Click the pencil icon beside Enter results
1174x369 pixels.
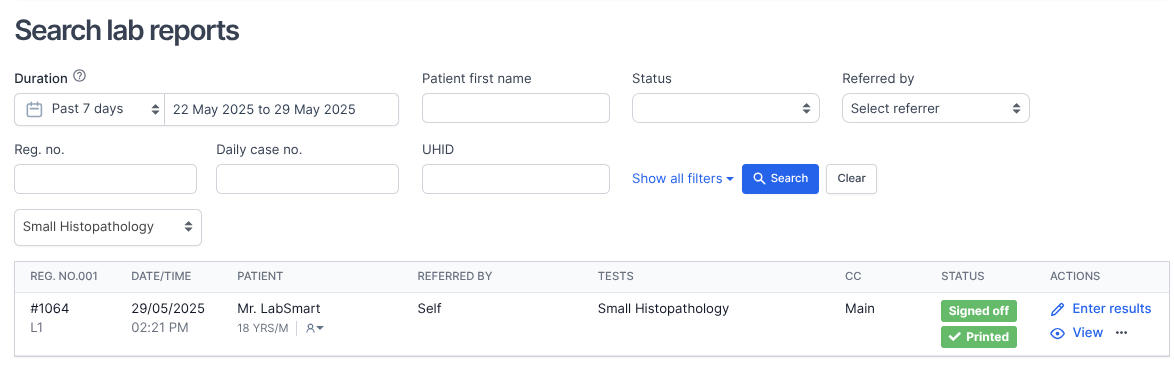coord(1057,309)
